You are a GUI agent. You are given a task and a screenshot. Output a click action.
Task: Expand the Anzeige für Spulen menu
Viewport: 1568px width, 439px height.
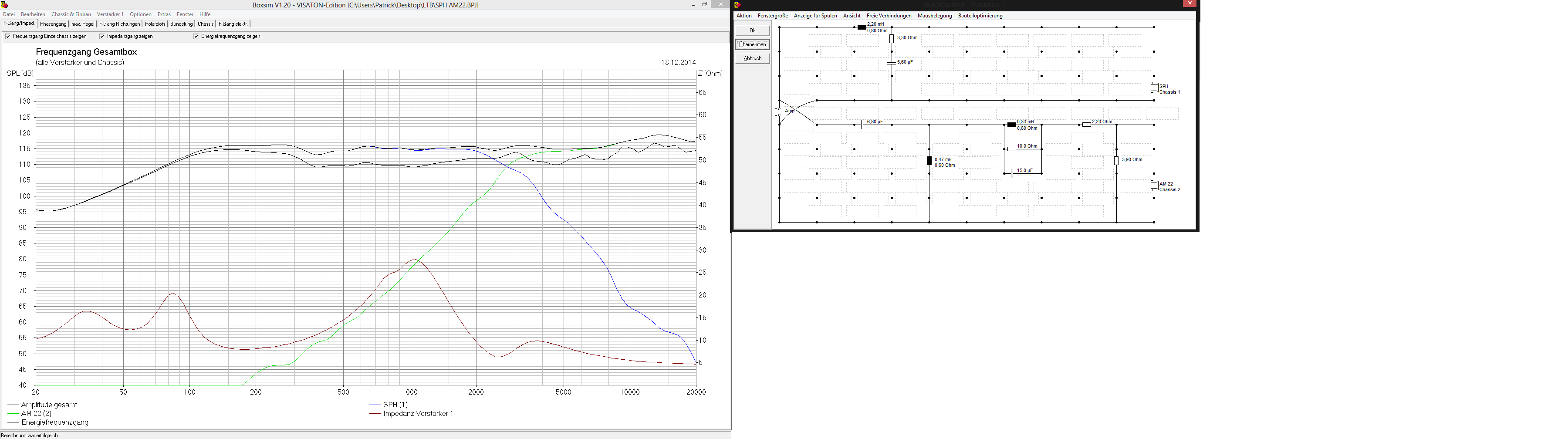click(815, 16)
